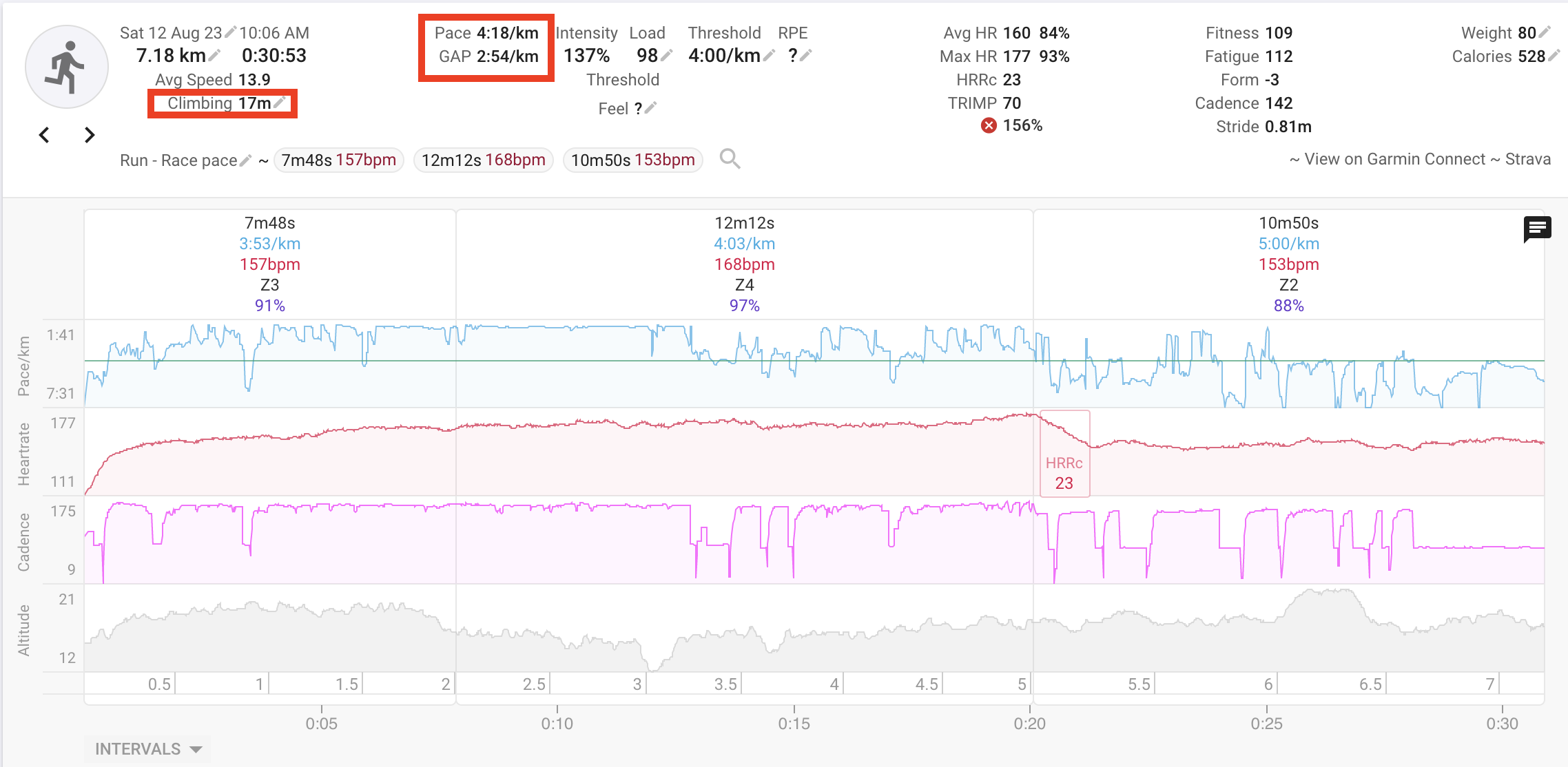Click the running activity type icon
The image size is (1568, 767).
click(67, 67)
